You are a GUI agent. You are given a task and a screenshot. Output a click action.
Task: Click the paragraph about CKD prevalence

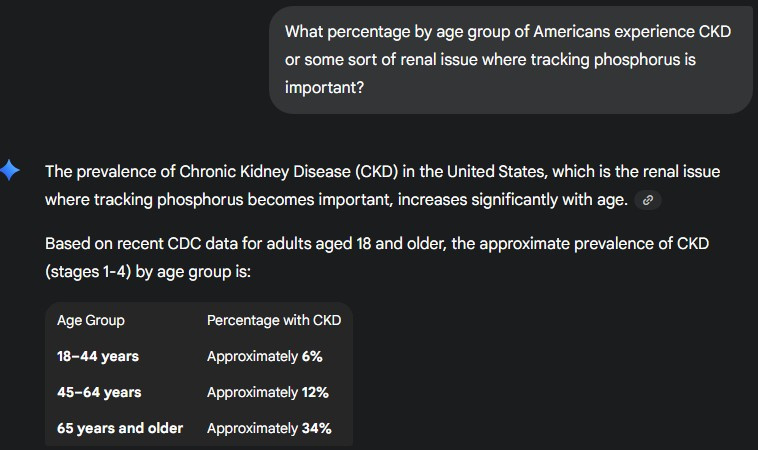(x=382, y=186)
